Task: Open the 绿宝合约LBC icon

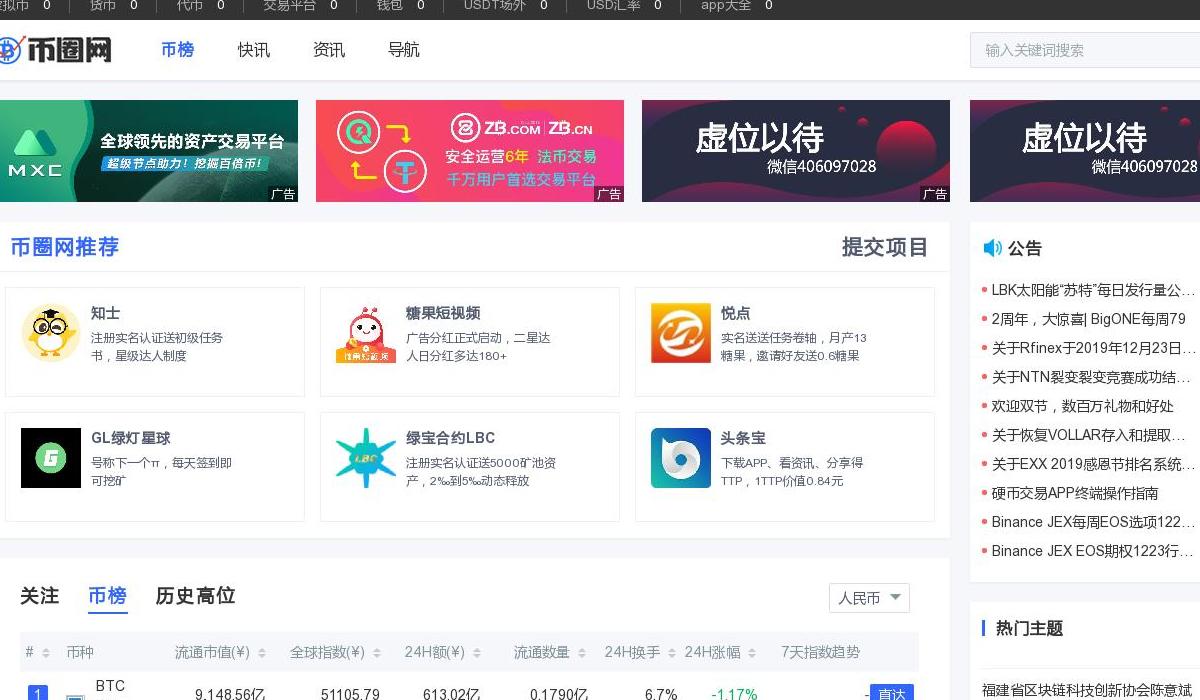Action: tap(366, 458)
